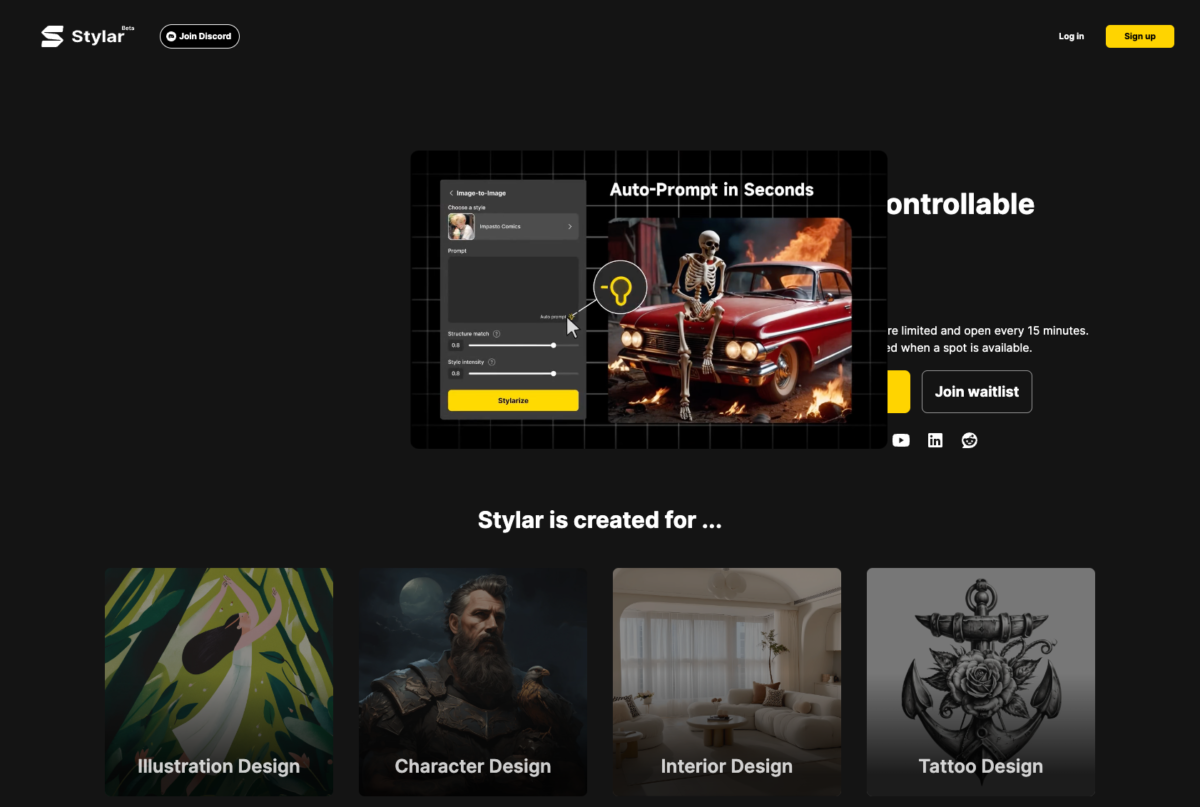
Task: Open the Character Design category card
Action: 472,680
